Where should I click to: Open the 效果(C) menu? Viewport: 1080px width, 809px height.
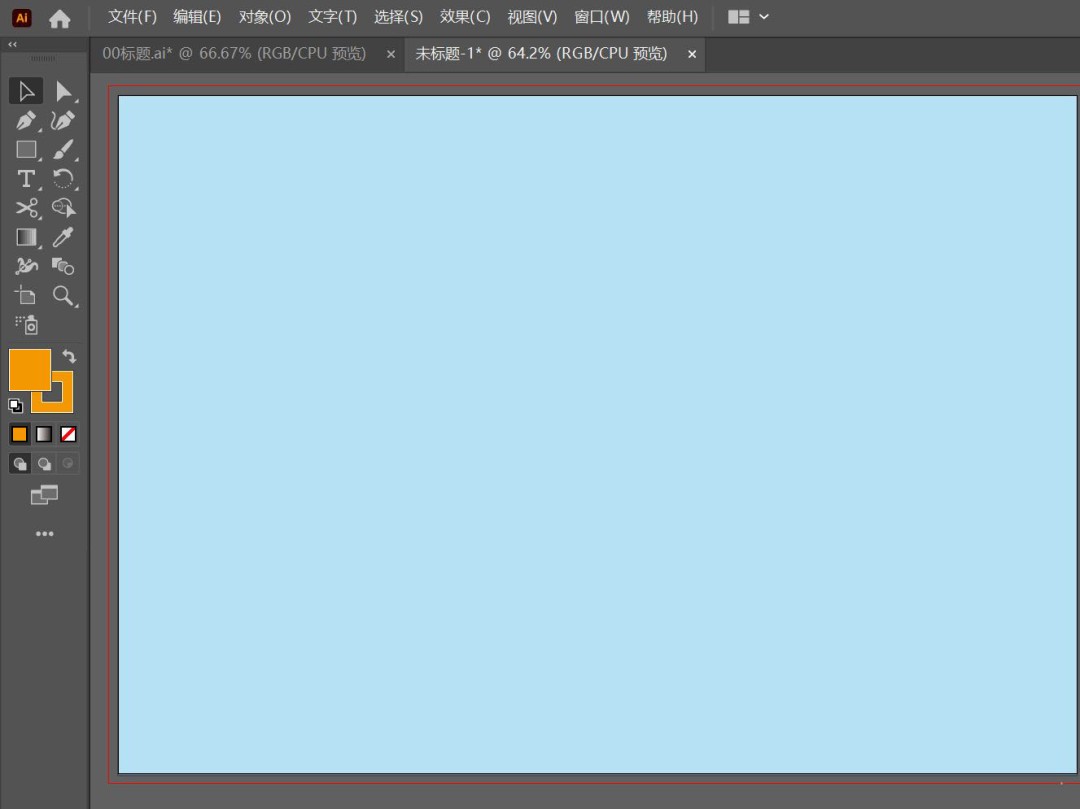point(465,17)
